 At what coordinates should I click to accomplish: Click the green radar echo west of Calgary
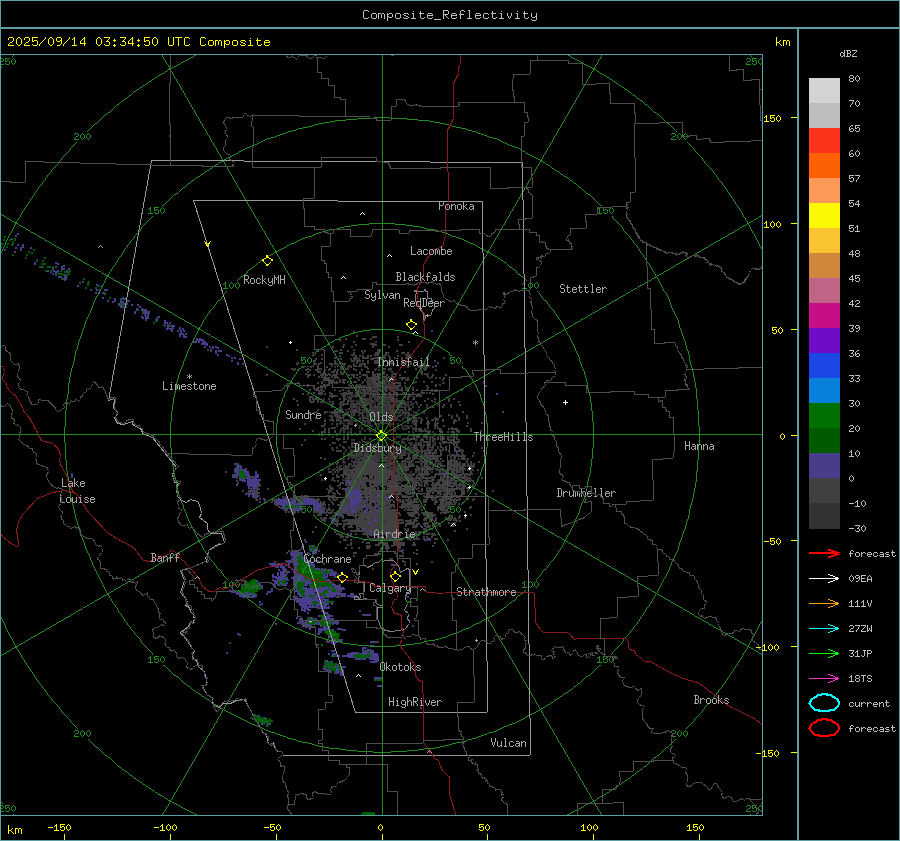coord(251,586)
